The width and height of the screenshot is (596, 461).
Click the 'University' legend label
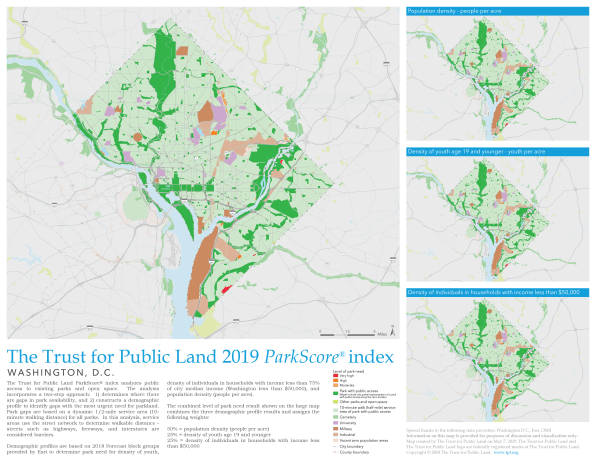348,423
